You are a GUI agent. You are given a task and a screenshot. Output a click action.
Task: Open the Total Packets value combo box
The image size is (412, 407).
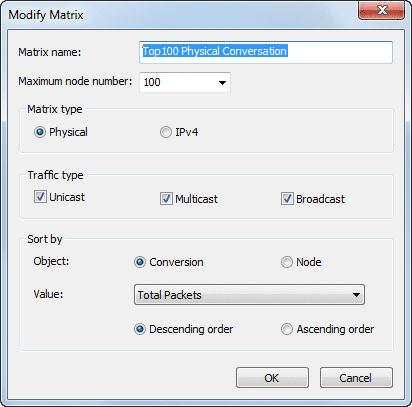click(x=249, y=295)
